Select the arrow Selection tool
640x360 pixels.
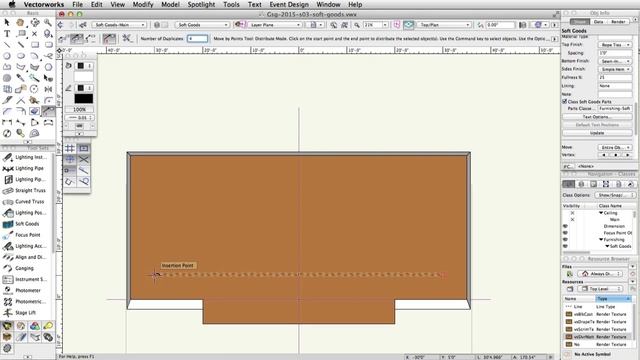pyautogui.click(x=7, y=22)
